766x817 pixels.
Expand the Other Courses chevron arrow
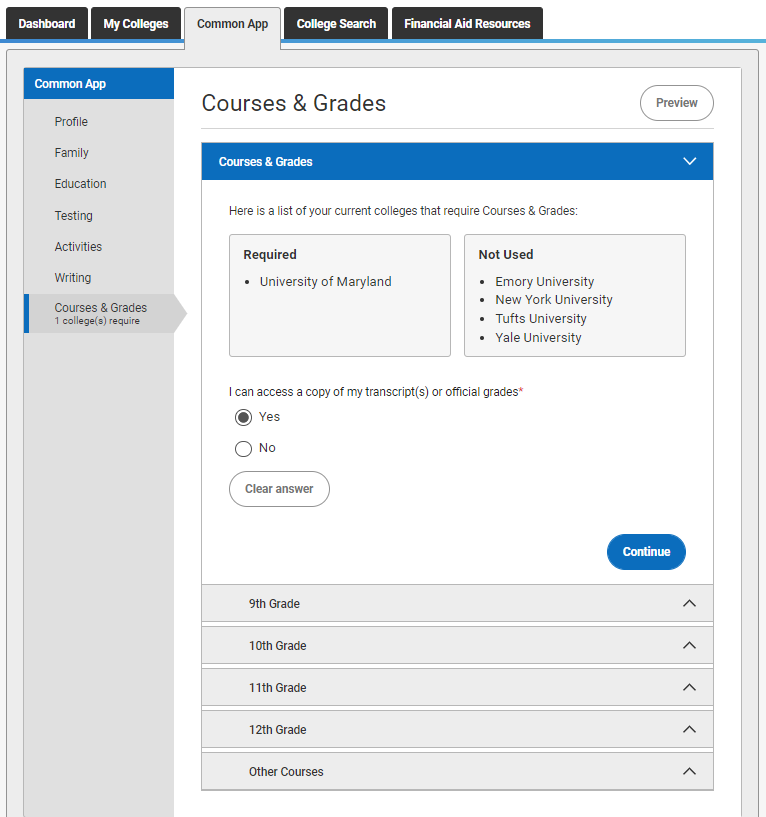coord(689,771)
